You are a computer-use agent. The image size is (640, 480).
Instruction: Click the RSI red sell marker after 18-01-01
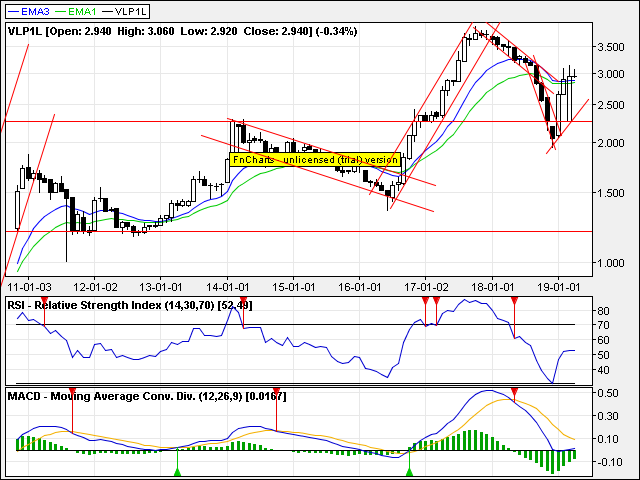(514, 301)
